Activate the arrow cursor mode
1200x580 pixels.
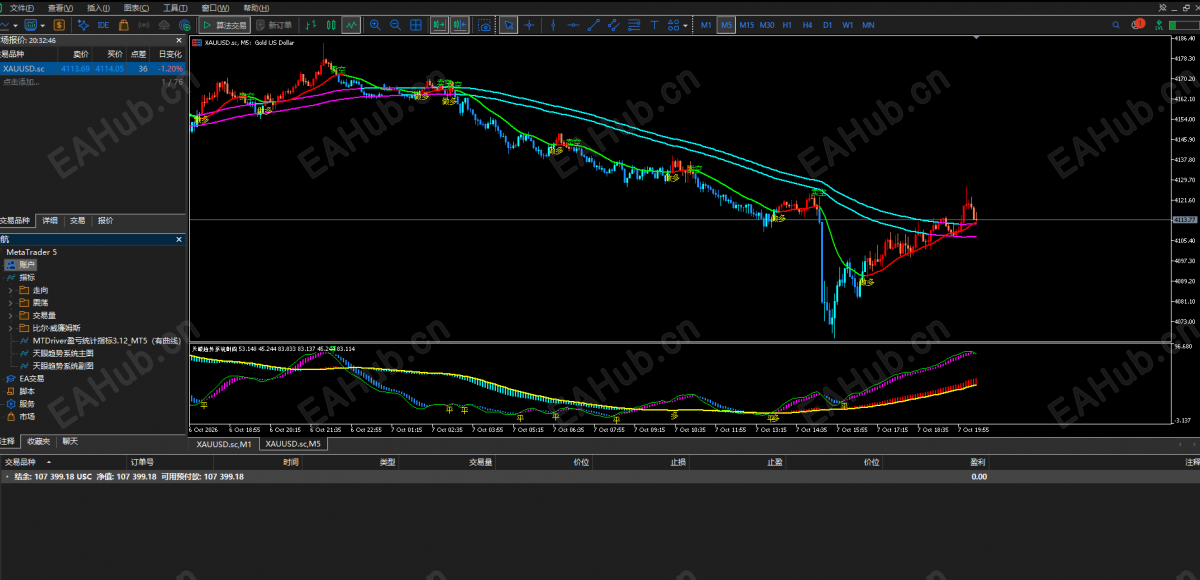coord(509,24)
